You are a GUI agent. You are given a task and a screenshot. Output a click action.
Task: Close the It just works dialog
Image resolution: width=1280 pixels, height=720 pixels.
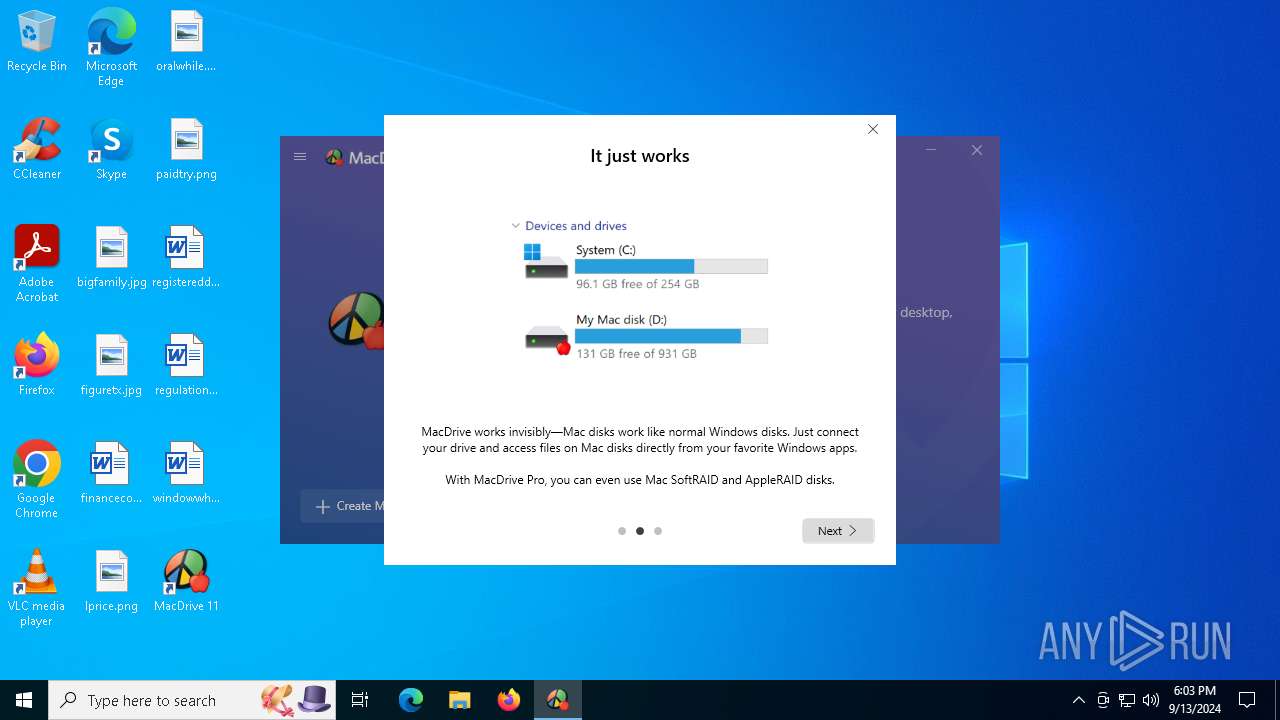pos(873,129)
